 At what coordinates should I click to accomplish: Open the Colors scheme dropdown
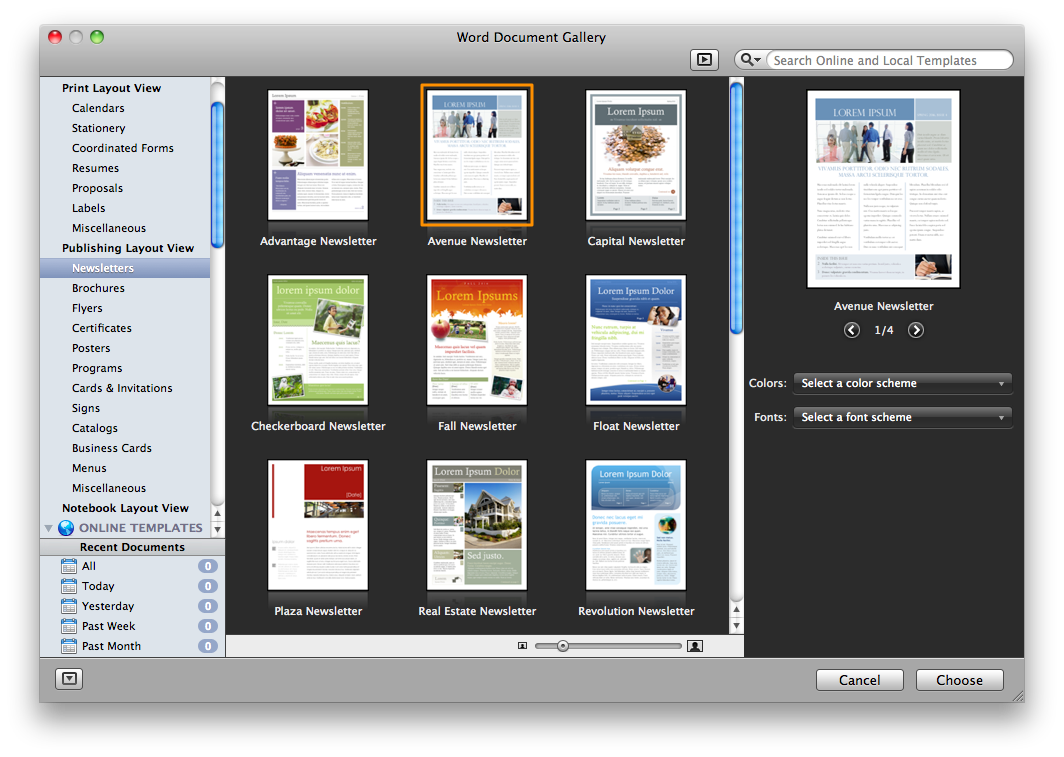[902, 383]
